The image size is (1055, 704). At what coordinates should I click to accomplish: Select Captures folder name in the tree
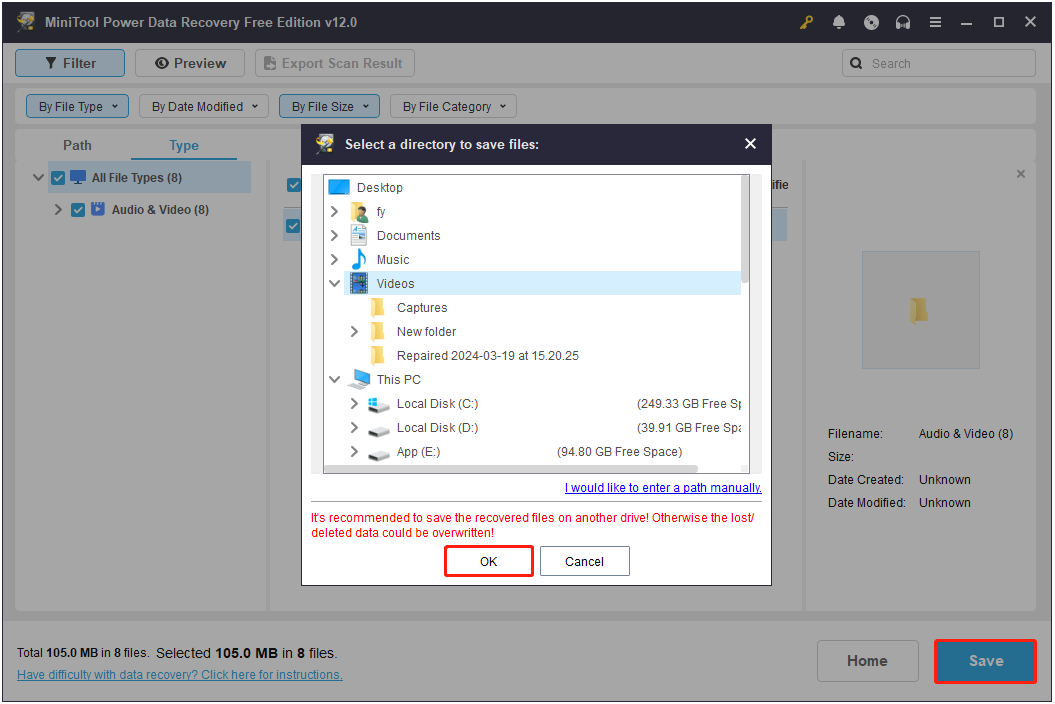(x=422, y=308)
